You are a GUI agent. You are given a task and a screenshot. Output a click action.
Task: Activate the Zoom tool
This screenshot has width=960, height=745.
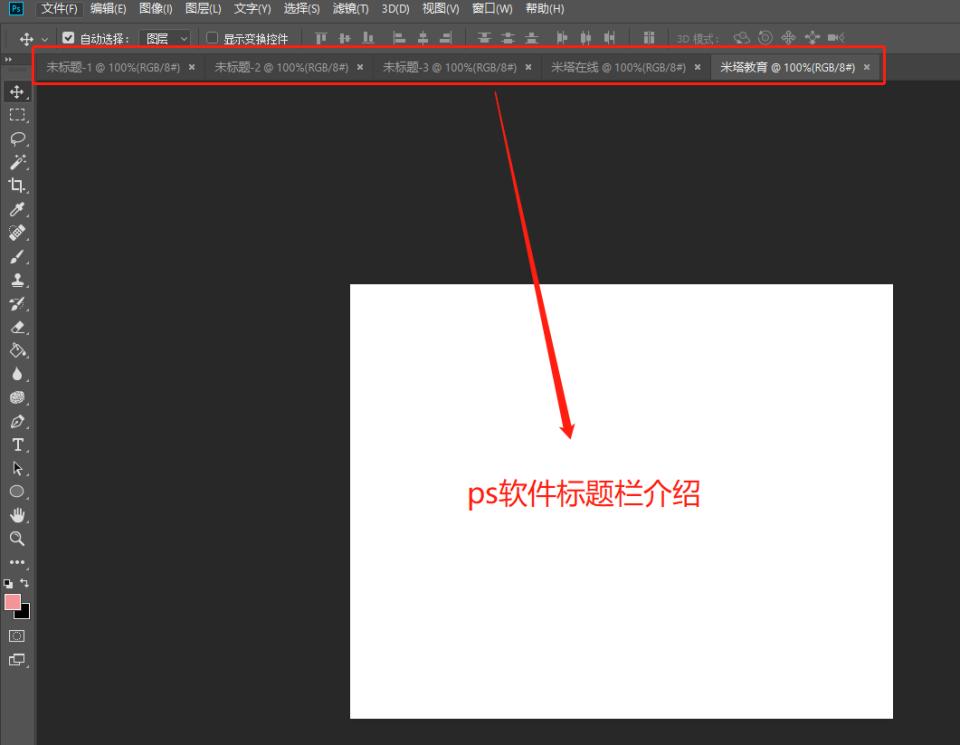[16, 539]
